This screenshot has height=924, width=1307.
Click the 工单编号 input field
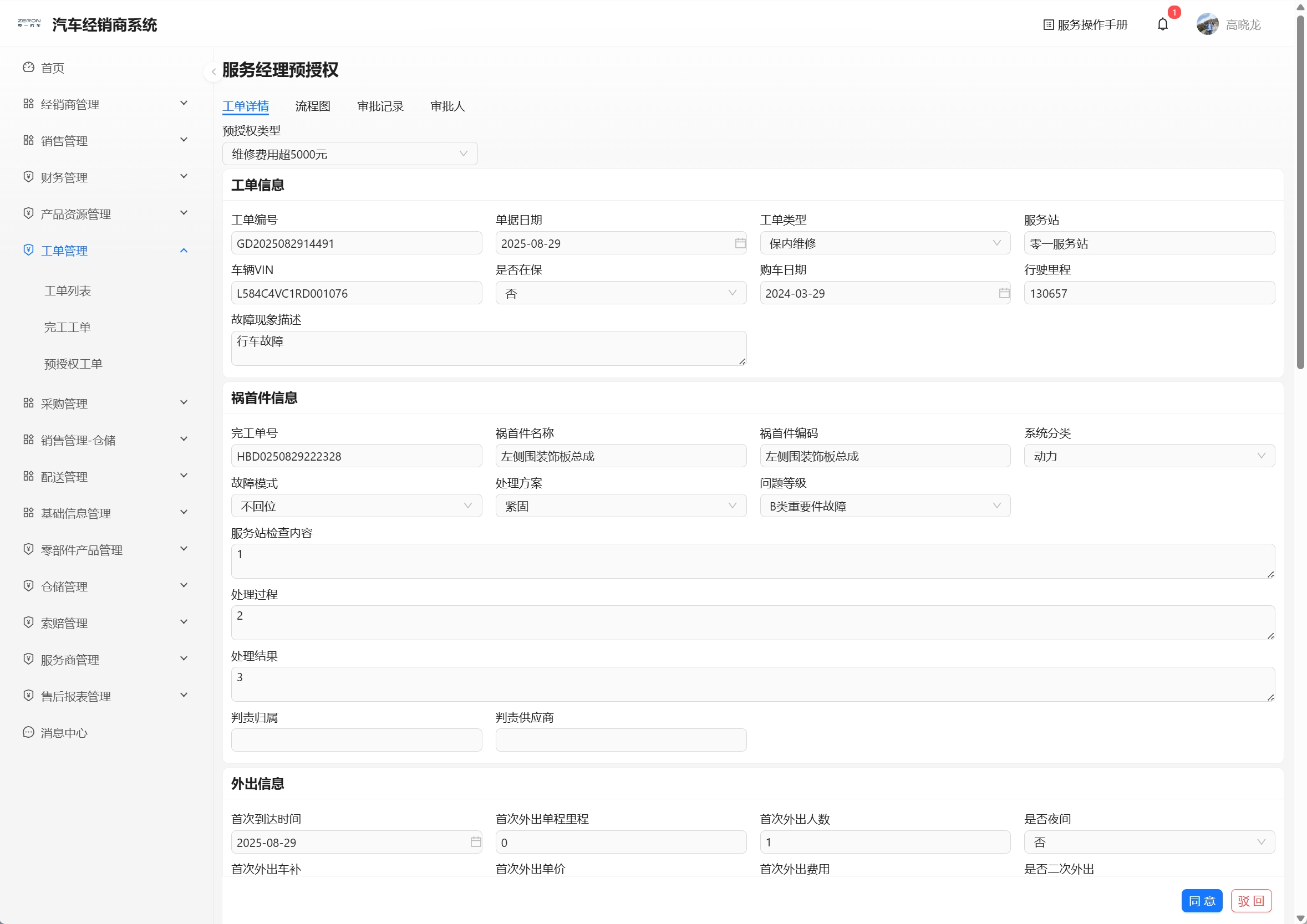tap(357, 243)
